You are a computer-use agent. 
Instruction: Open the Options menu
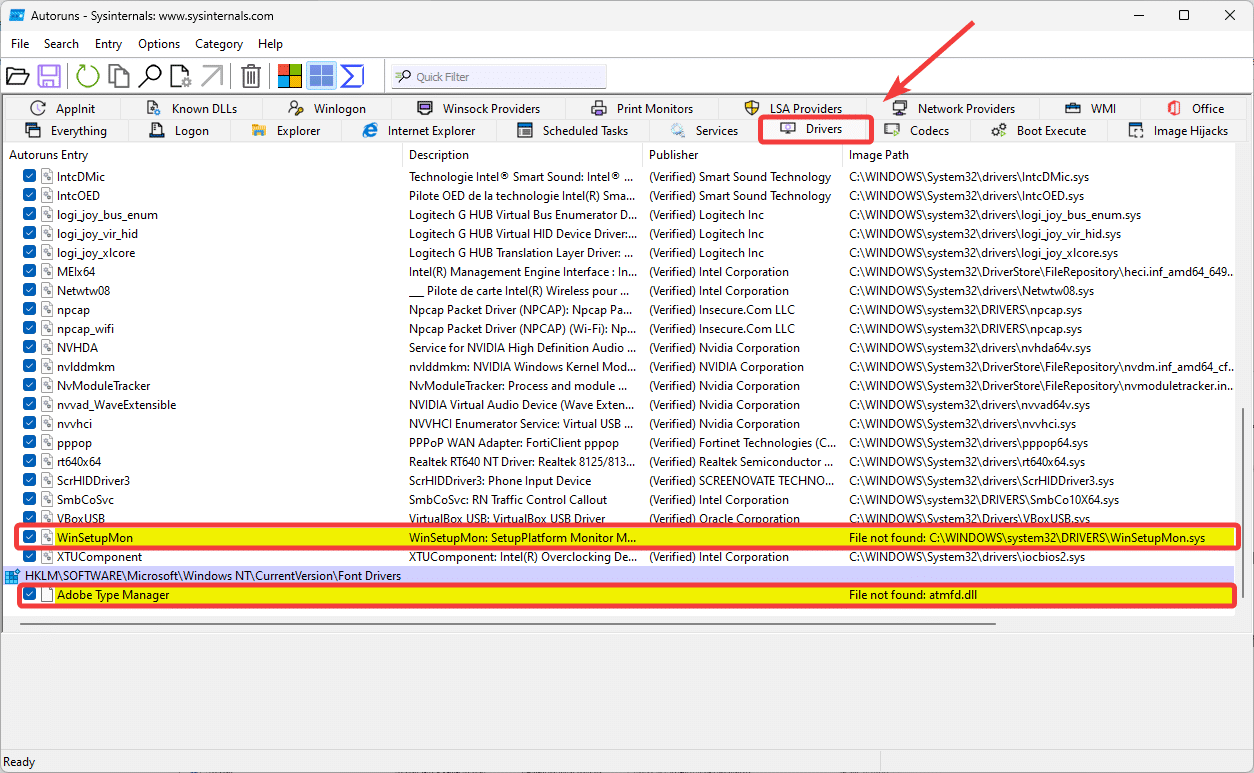(x=159, y=44)
